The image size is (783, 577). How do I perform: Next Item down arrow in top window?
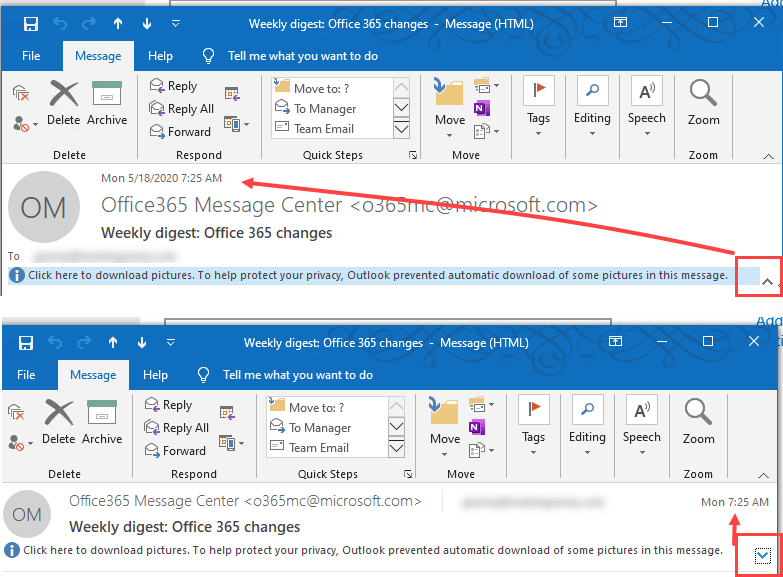(x=147, y=23)
